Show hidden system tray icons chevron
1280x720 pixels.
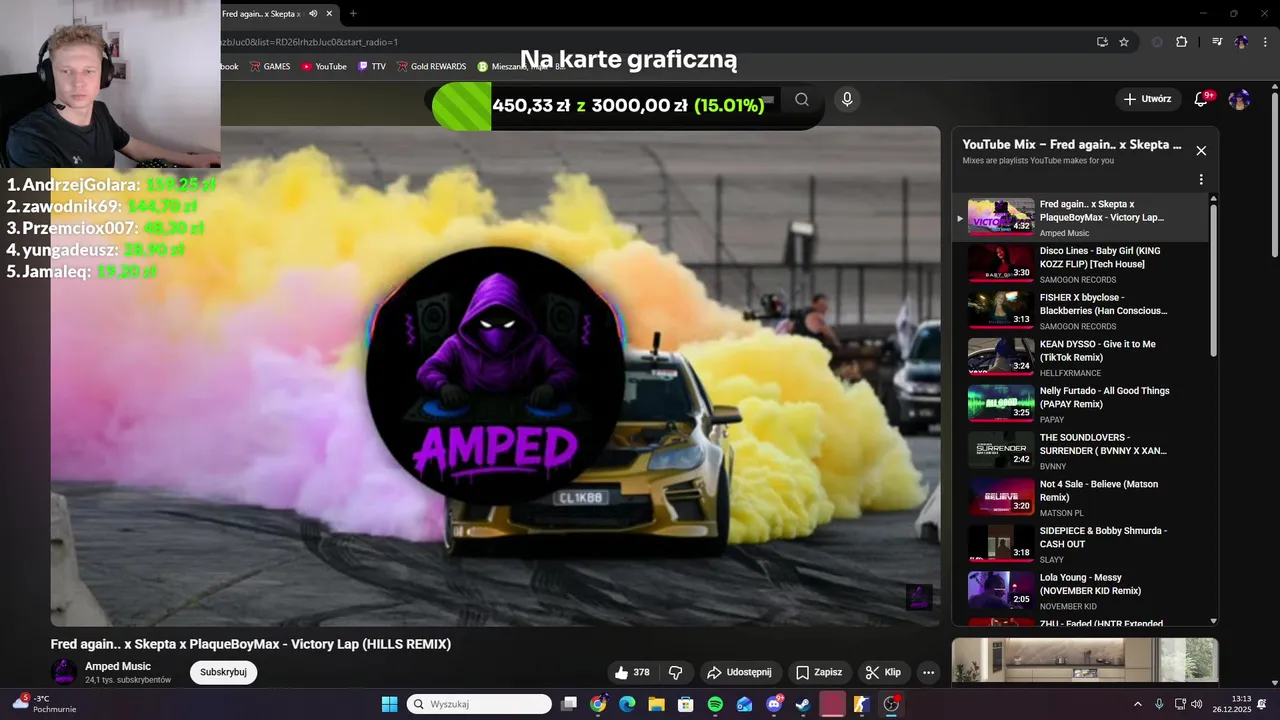click(x=1137, y=704)
